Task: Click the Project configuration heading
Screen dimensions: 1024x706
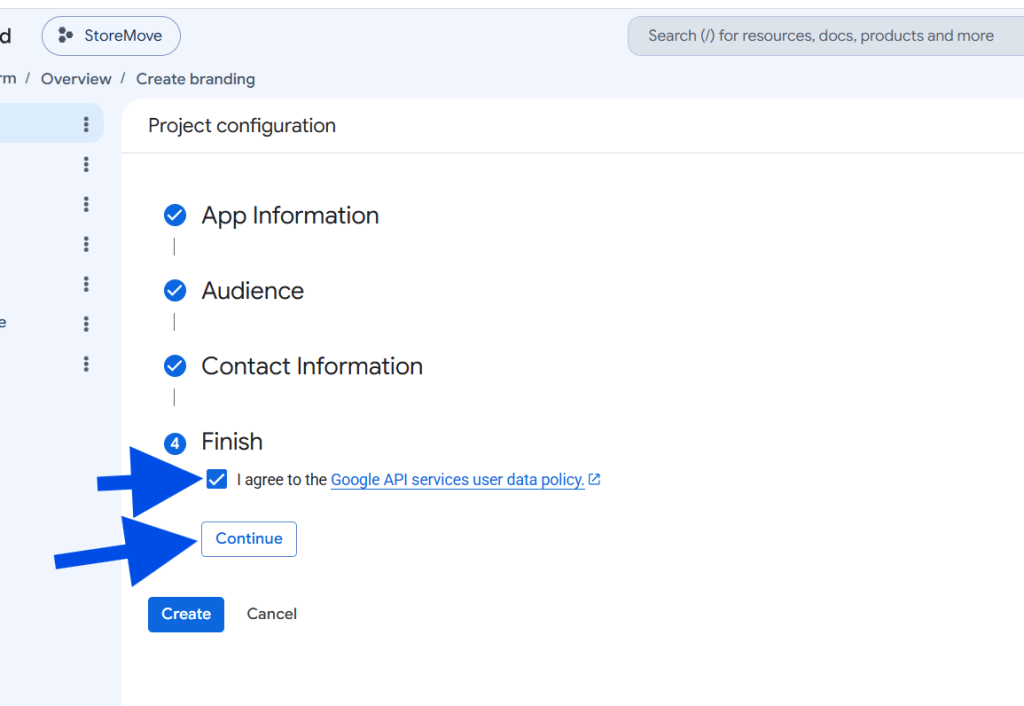Action: click(x=242, y=125)
